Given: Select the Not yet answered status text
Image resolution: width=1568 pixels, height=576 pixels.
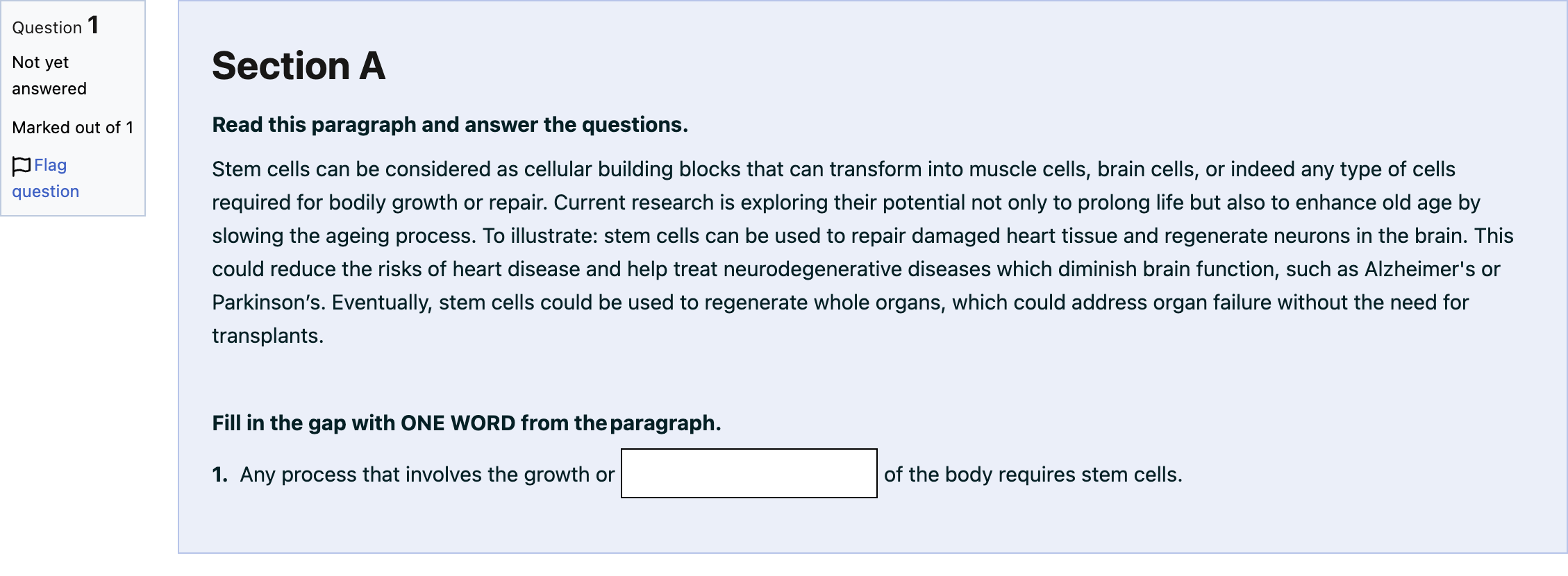Looking at the screenshot, I should [49, 76].
